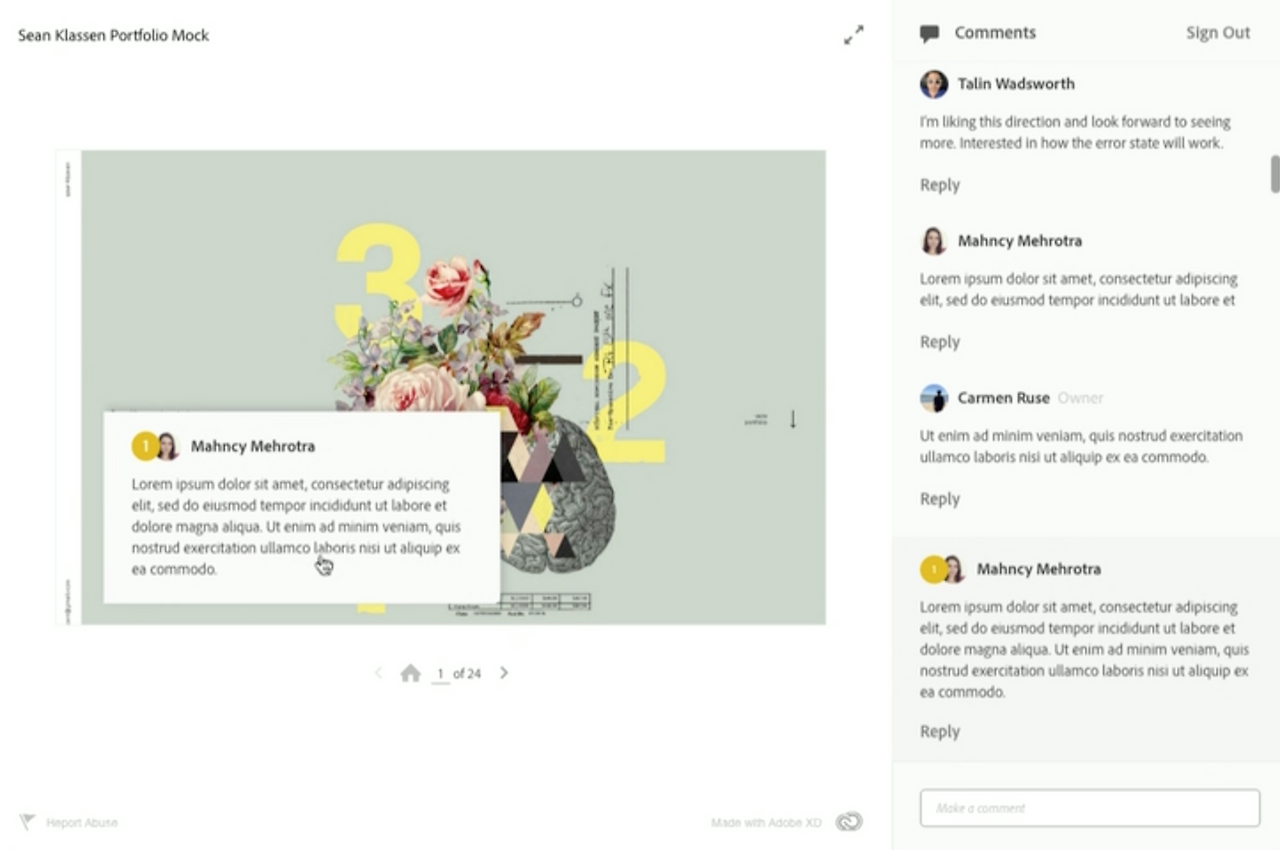Reply to Carmen Ruse's comment
This screenshot has width=1280, height=850.
click(x=940, y=499)
